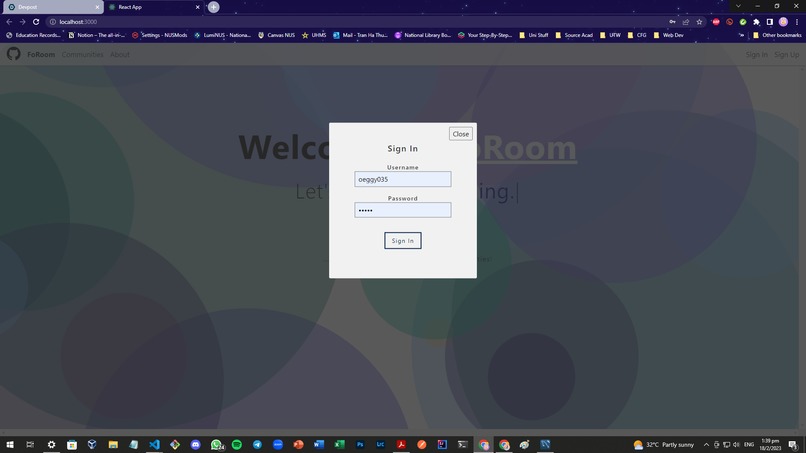
Task: Open the Notion bookmark
Action: (97, 35)
